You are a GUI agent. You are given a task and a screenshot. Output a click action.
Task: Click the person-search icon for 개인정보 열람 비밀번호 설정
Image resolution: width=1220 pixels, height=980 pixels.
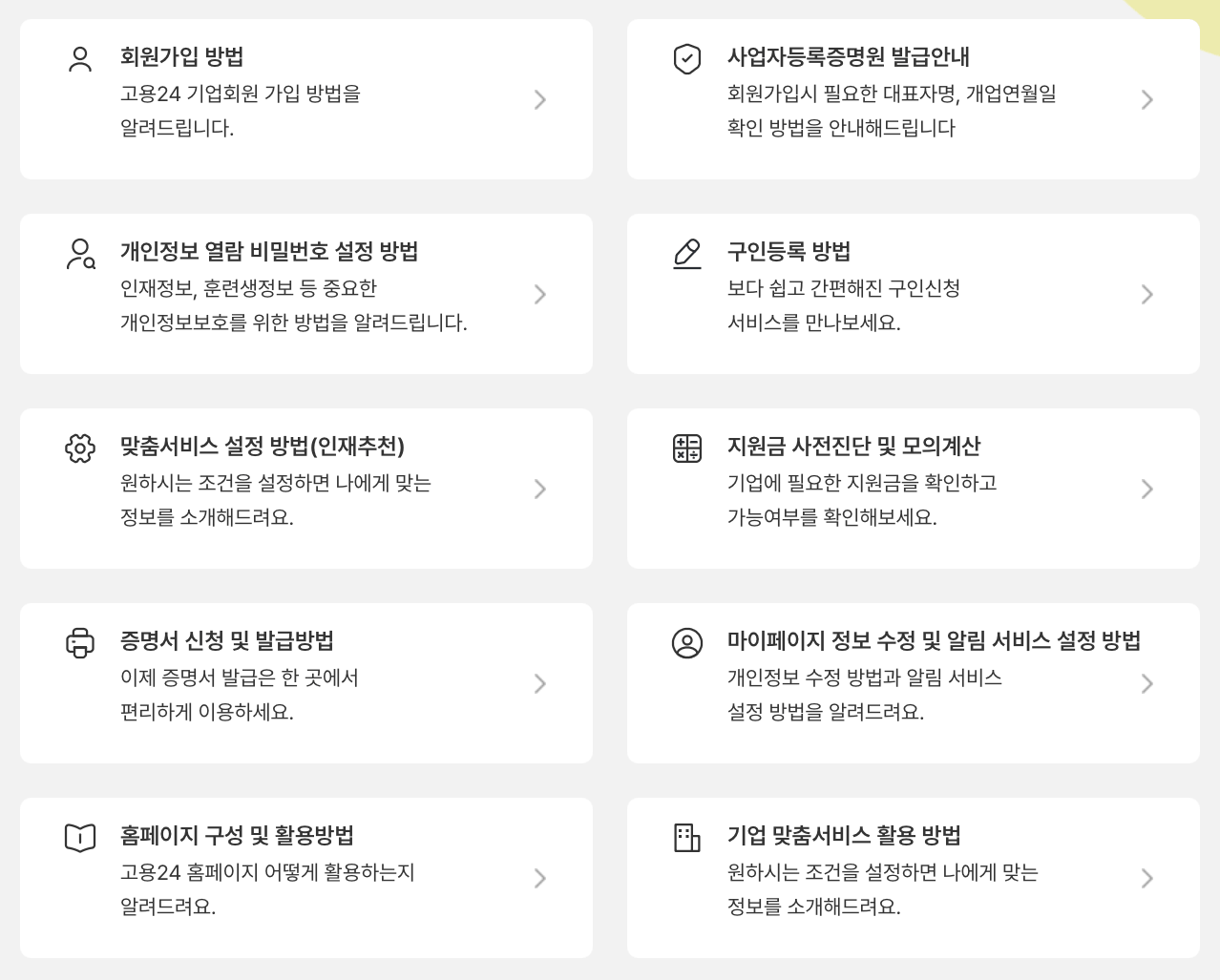tap(77, 254)
